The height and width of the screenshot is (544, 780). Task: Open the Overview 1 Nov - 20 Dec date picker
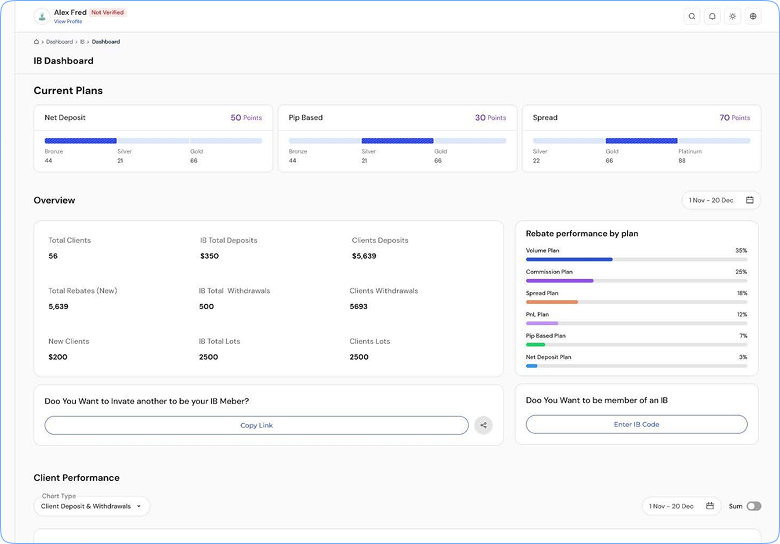click(x=721, y=200)
